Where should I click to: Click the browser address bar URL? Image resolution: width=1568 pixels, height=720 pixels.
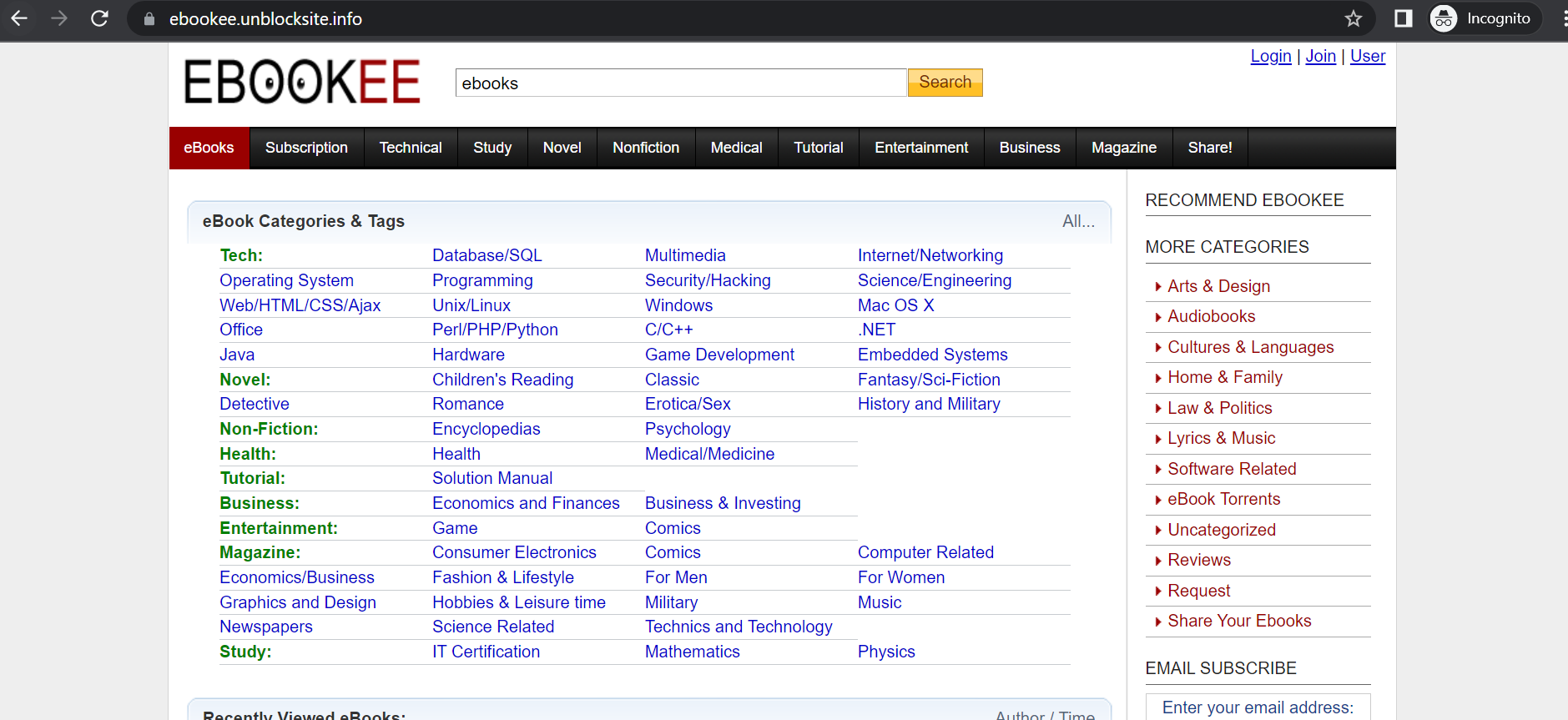pos(265,19)
